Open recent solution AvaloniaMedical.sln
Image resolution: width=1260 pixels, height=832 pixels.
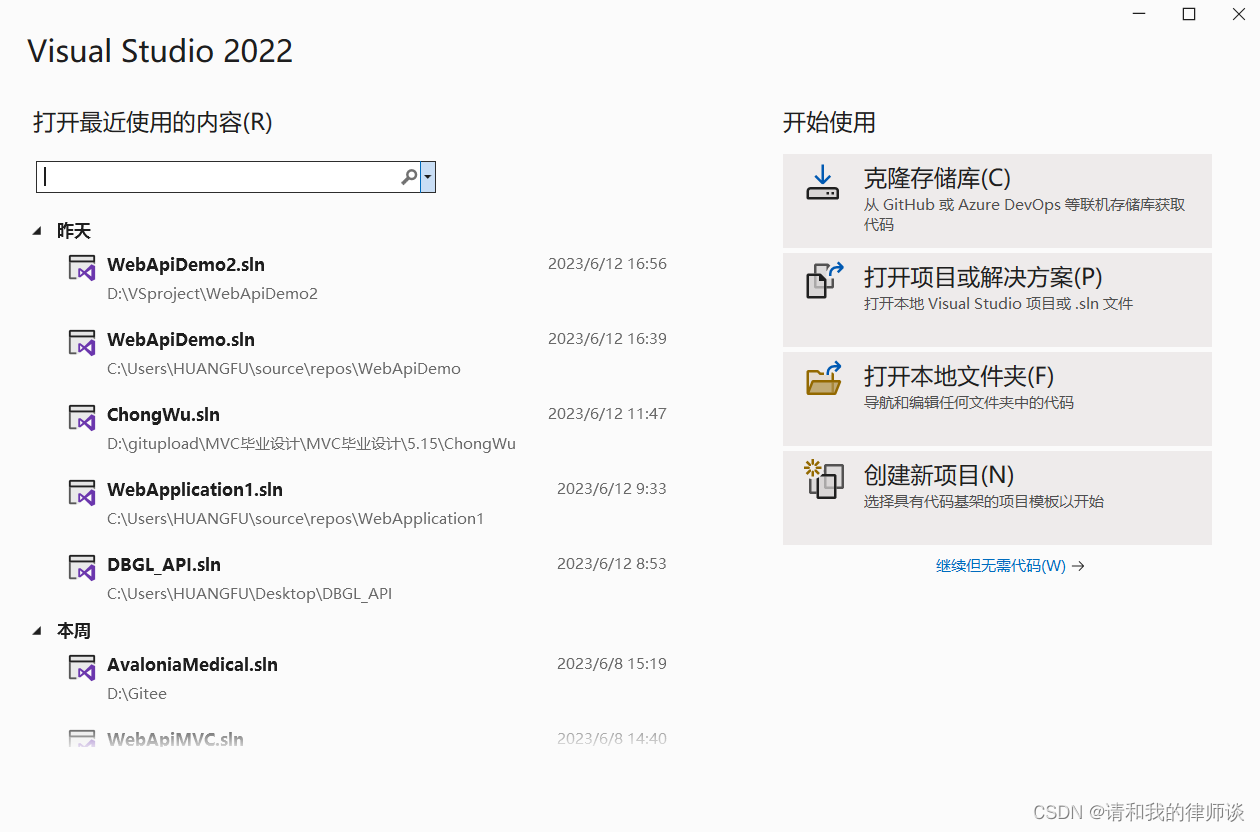(x=192, y=665)
